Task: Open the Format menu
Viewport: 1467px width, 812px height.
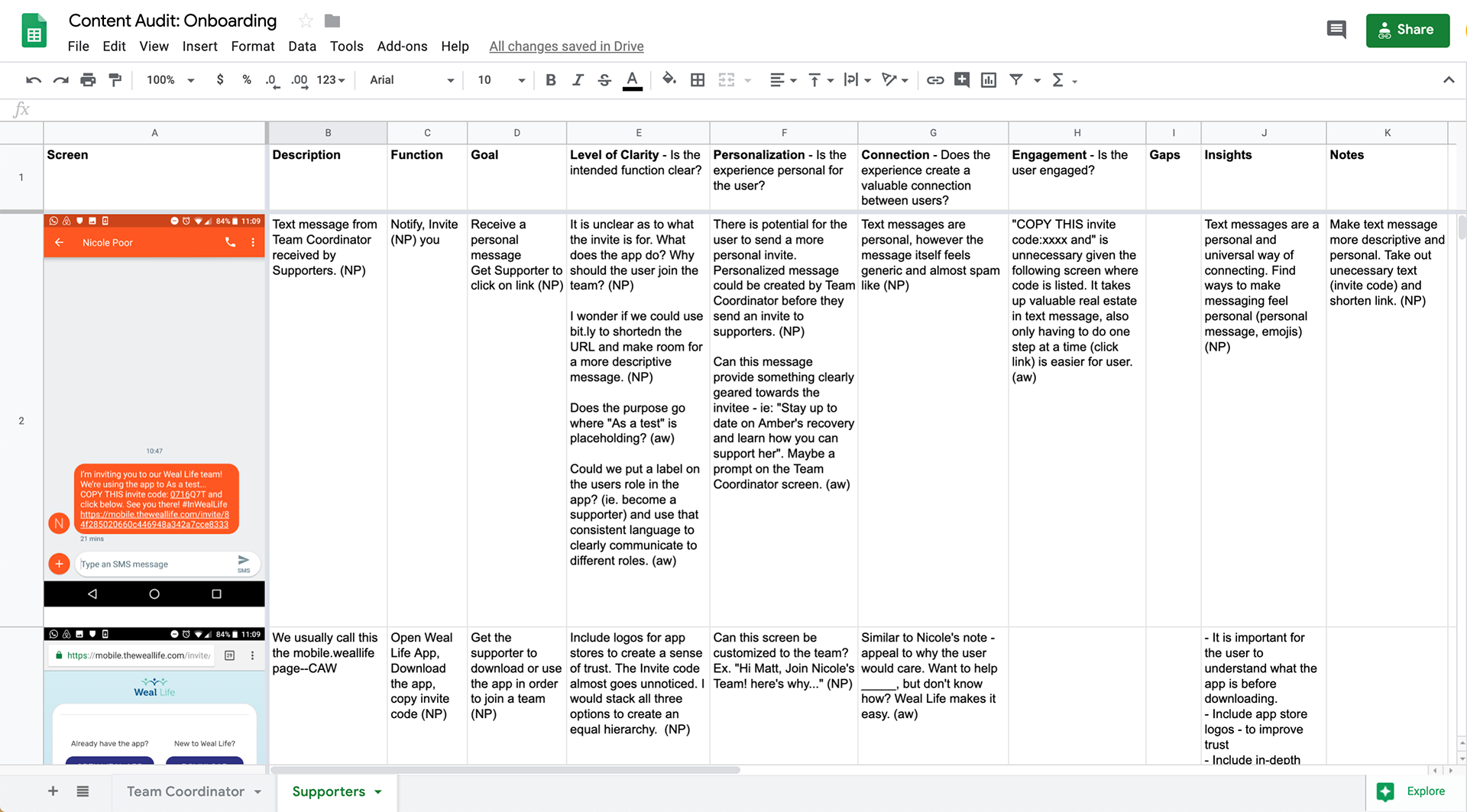Action: 253,47
